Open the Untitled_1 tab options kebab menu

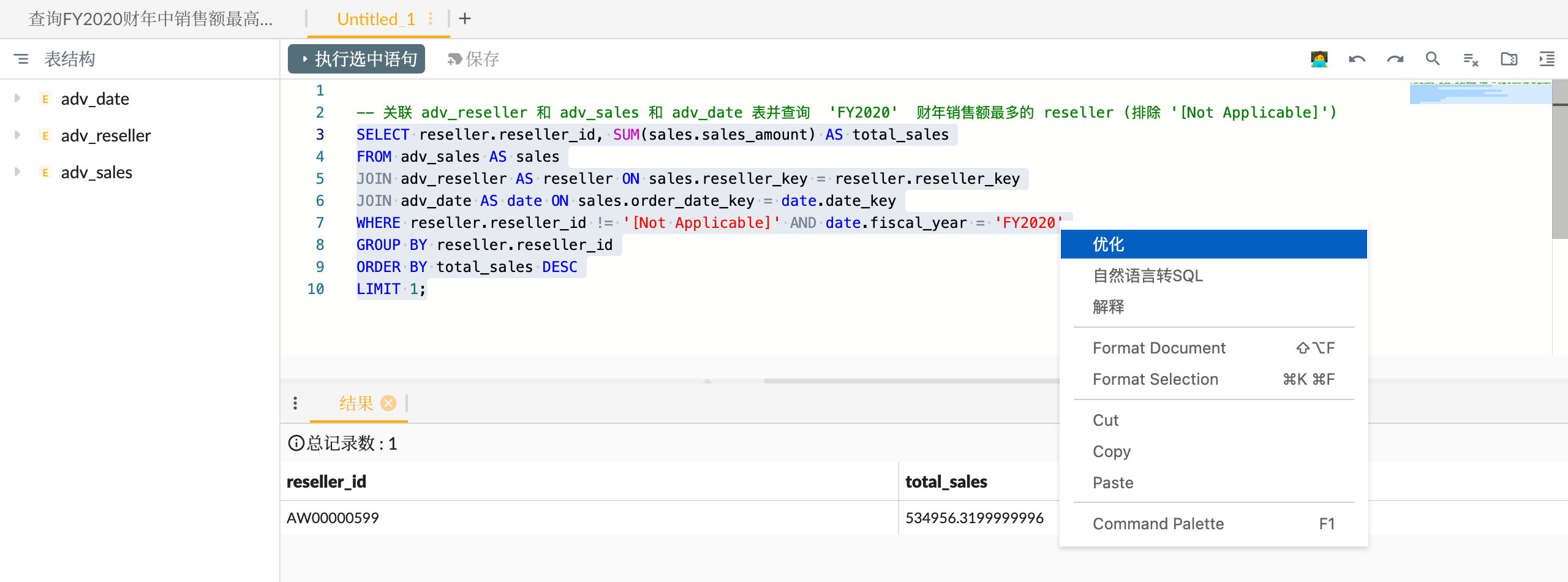(x=431, y=19)
